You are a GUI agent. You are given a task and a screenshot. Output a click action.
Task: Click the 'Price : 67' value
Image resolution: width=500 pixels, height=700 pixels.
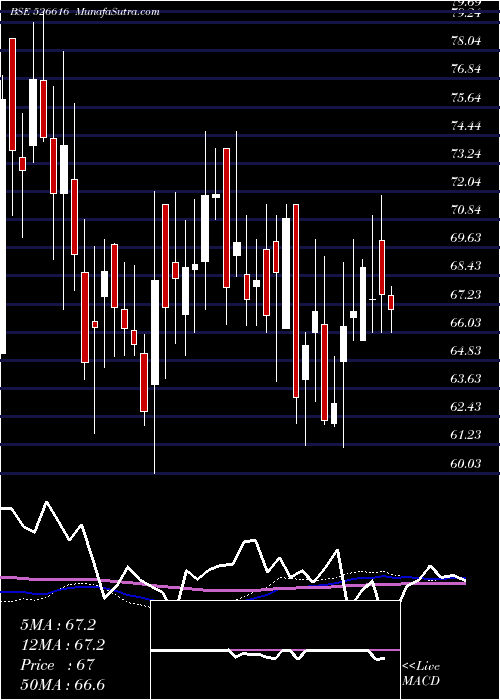pyautogui.click(x=57, y=665)
